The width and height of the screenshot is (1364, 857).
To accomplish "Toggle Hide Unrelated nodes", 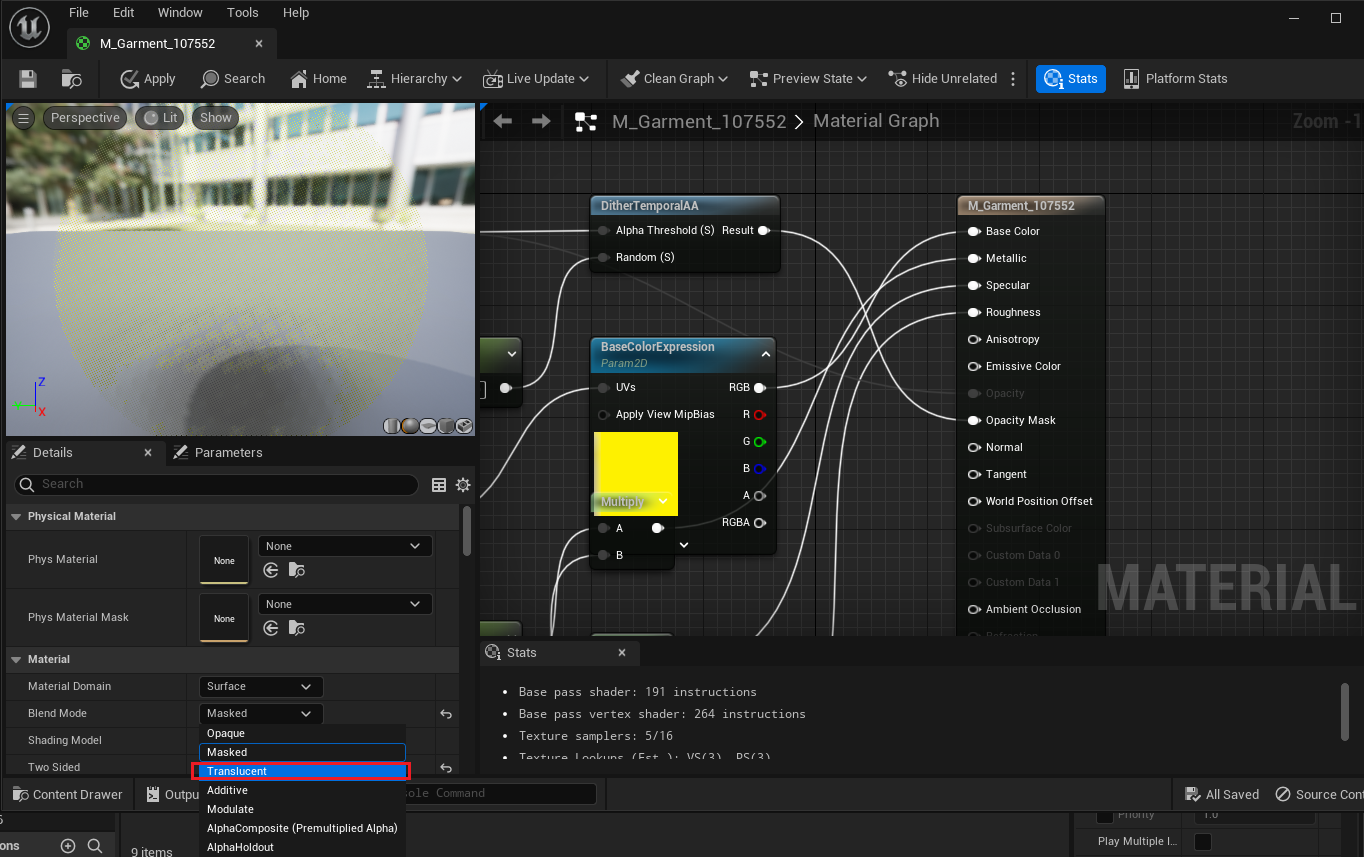I will (943, 79).
